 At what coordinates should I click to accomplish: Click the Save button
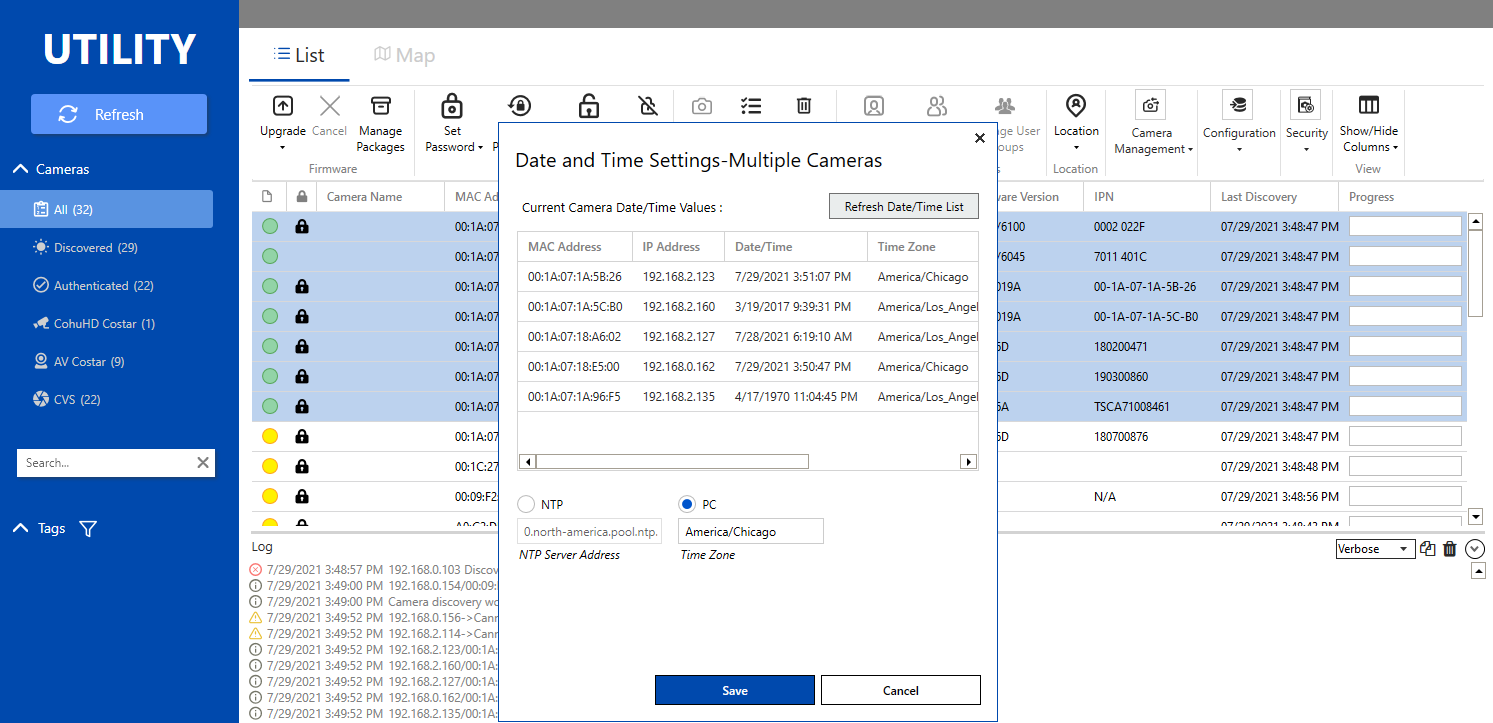735,690
